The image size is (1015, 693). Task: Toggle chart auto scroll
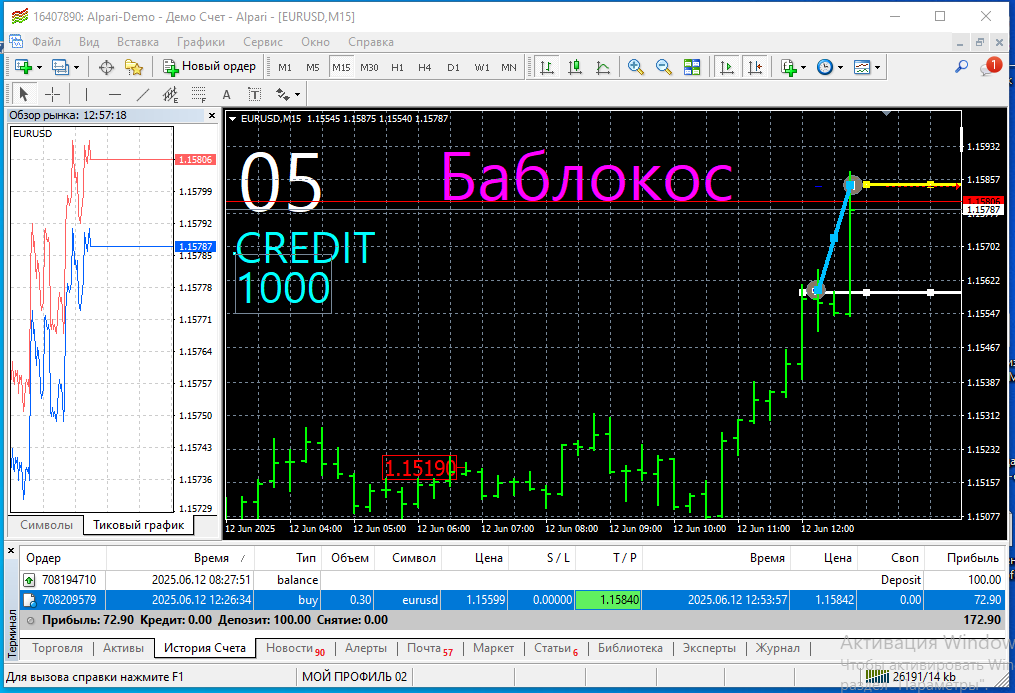(x=727, y=67)
